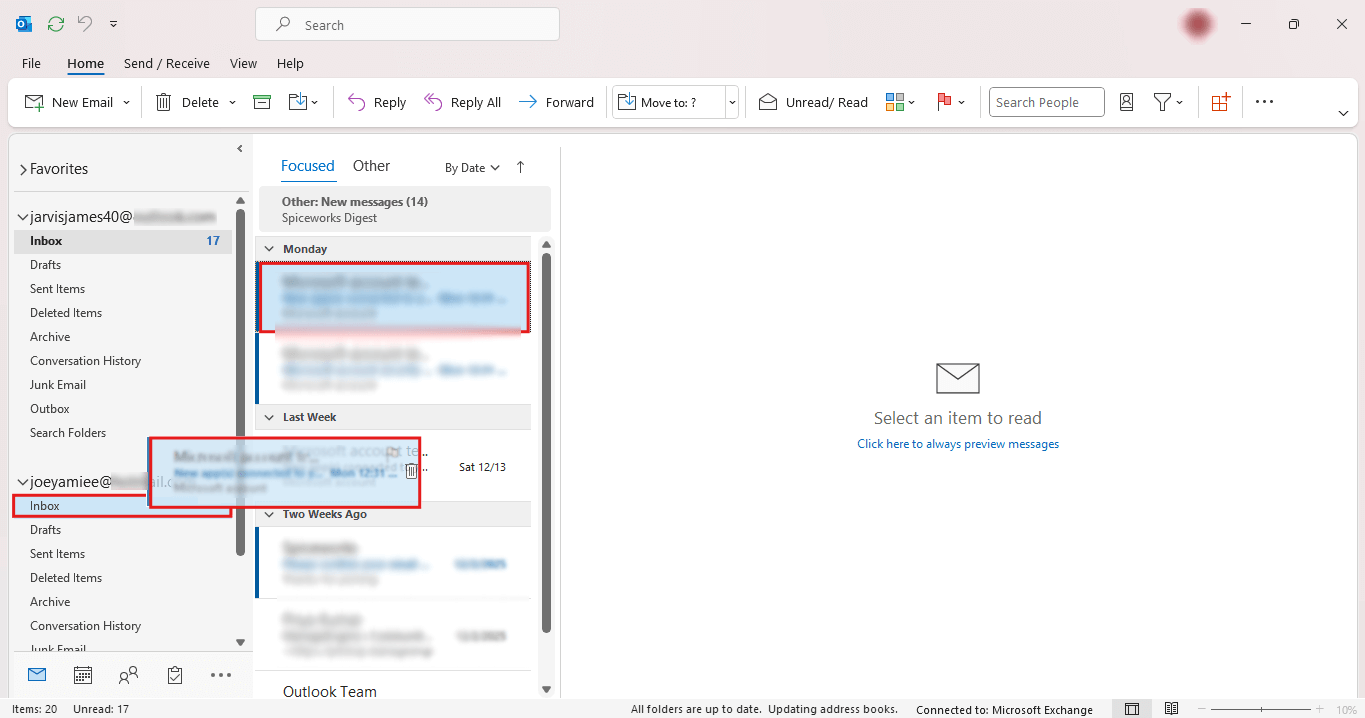Toggle Unread/Read on the selected message
The height and width of the screenshot is (718, 1365).
pos(812,101)
